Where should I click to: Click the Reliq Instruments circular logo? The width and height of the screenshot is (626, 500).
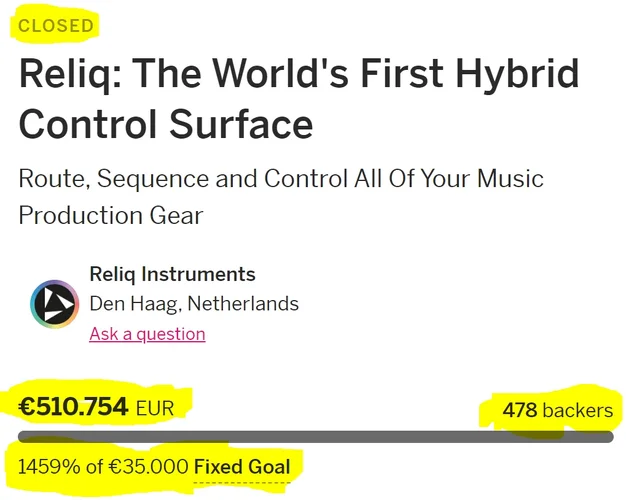click(x=55, y=304)
